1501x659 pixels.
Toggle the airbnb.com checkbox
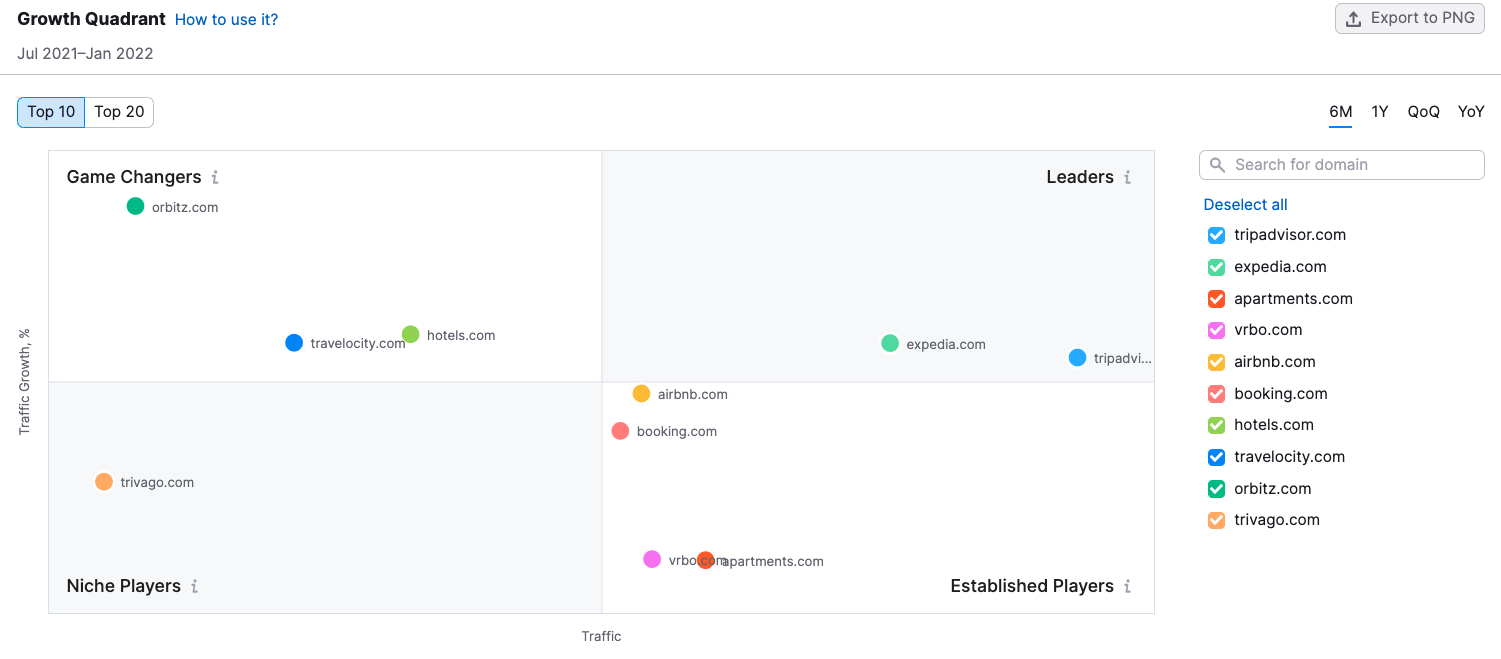(1216, 362)
